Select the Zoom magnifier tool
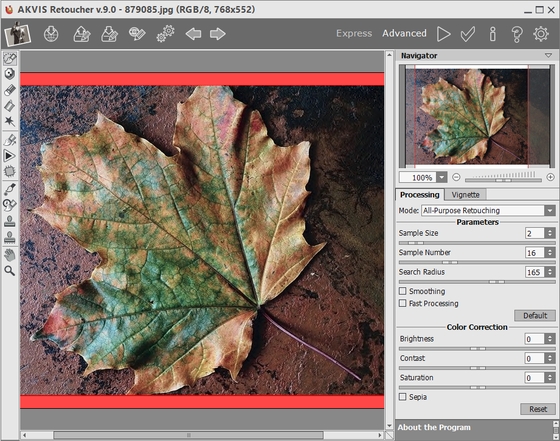 (x=10, y=271)
